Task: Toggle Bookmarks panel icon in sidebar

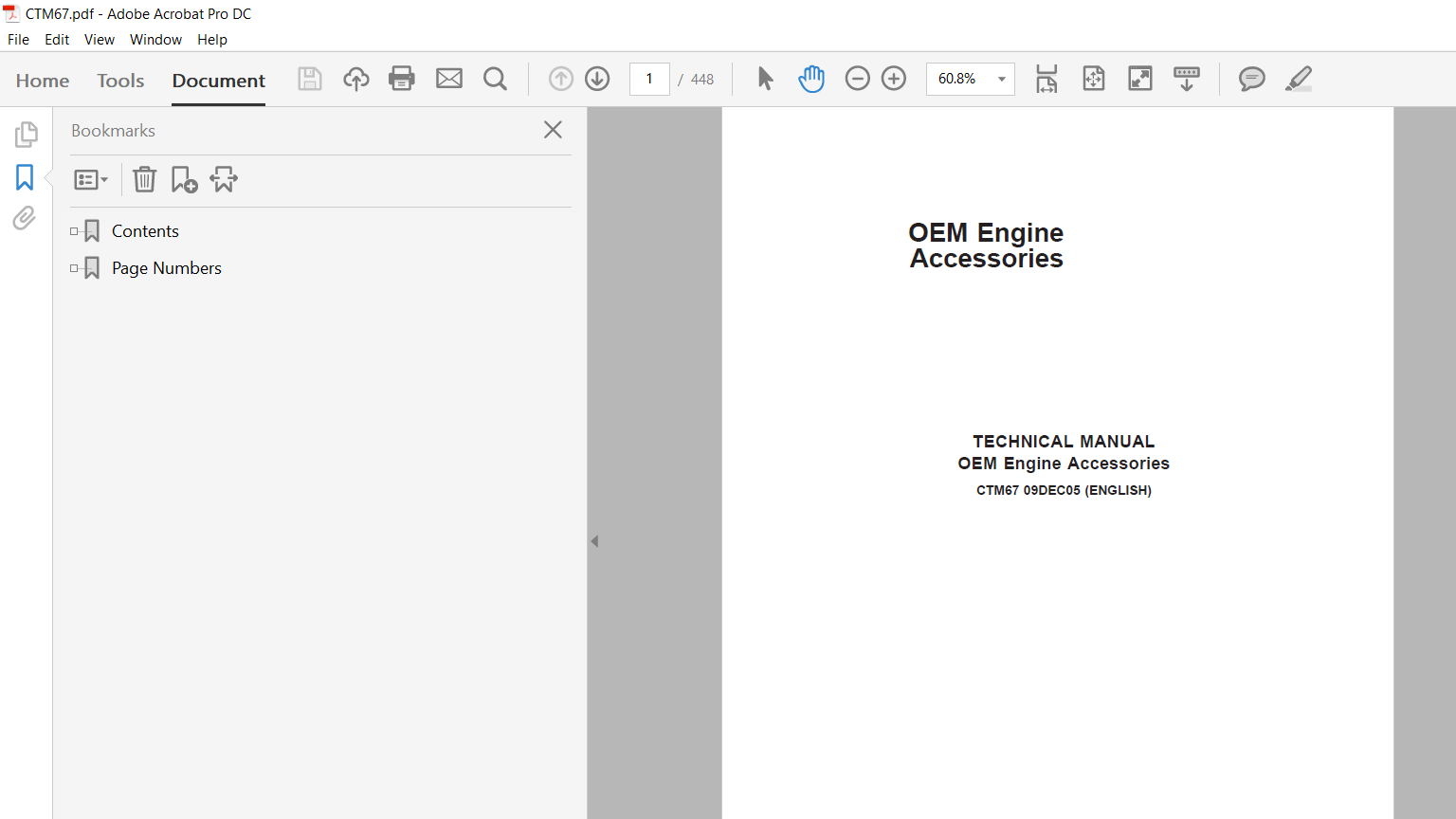Action: point(25,177)
